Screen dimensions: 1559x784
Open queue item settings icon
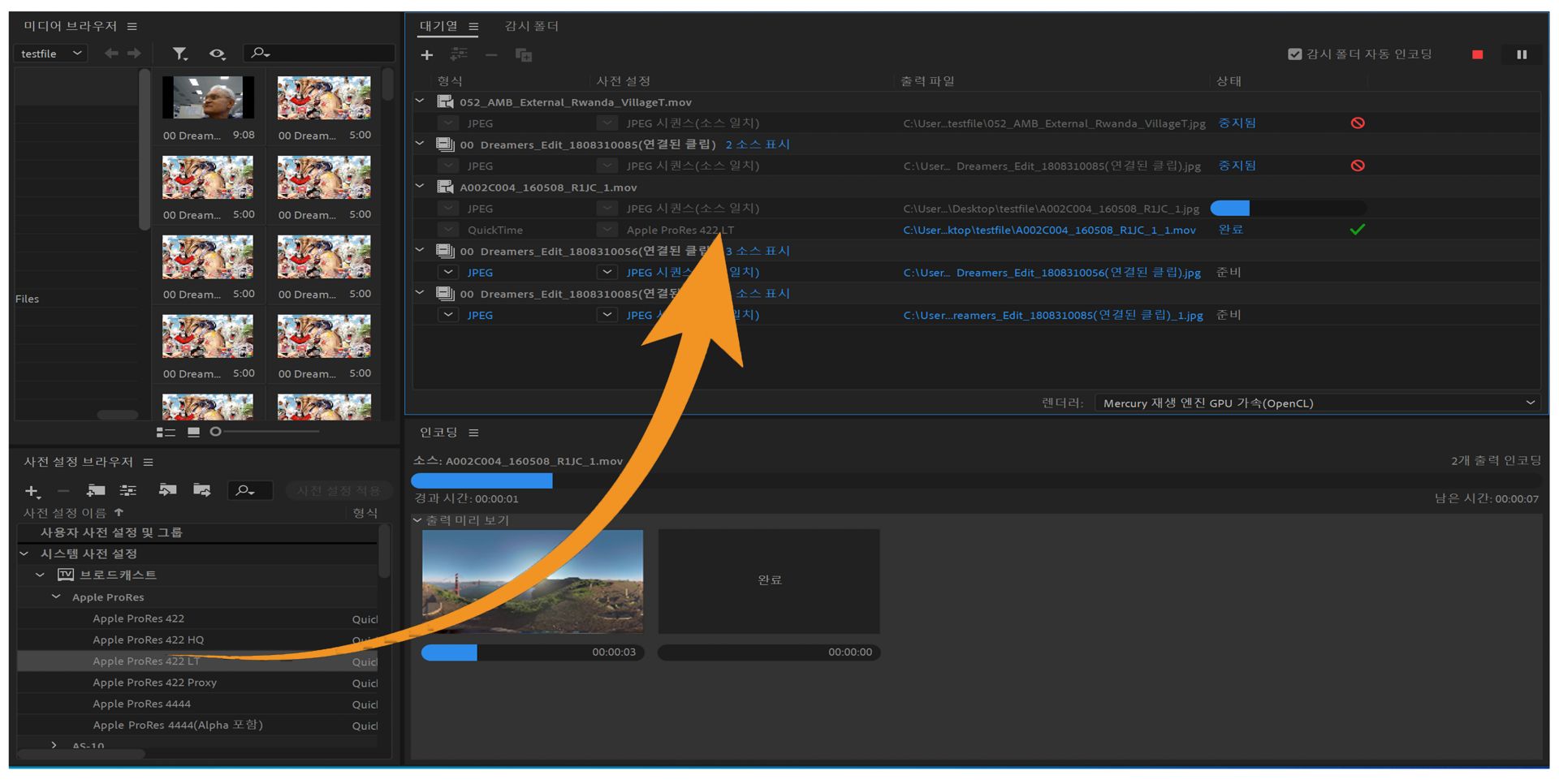tap(459, 54)
